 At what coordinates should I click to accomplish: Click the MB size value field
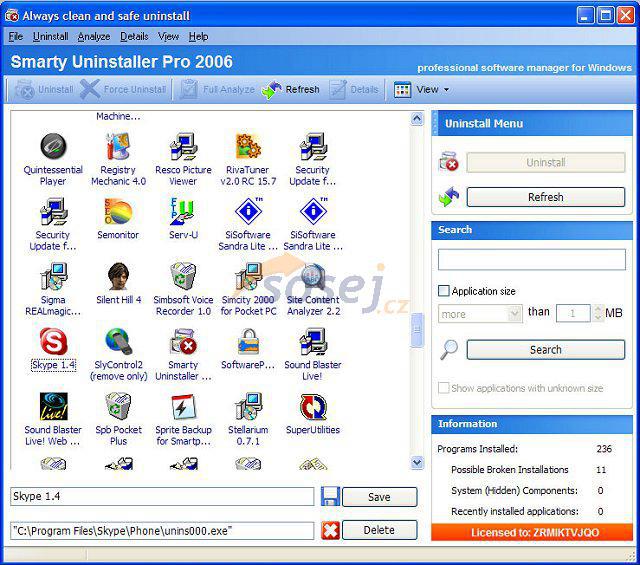pos(573,313)
